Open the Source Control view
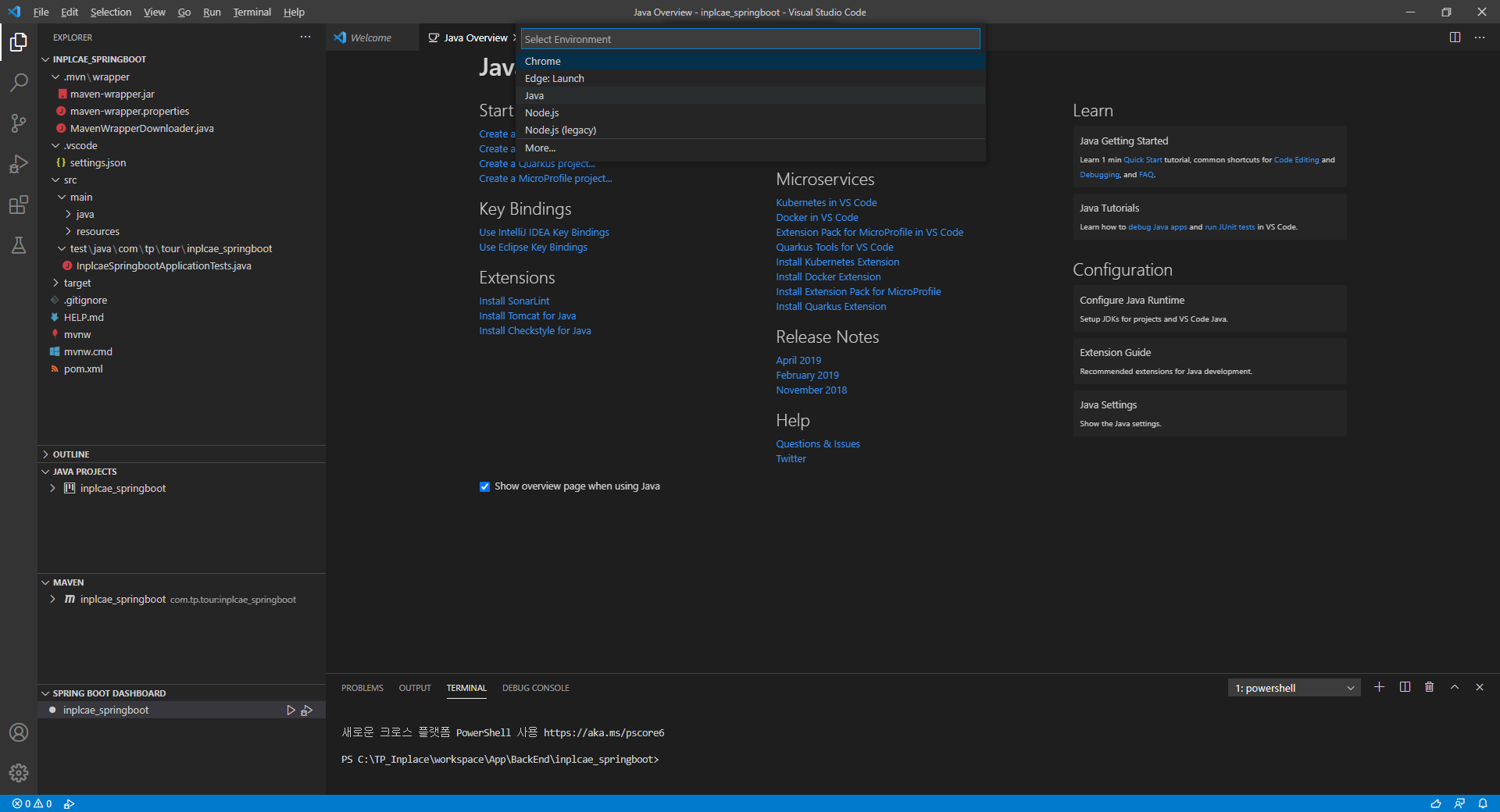 [x=19, y=123]
